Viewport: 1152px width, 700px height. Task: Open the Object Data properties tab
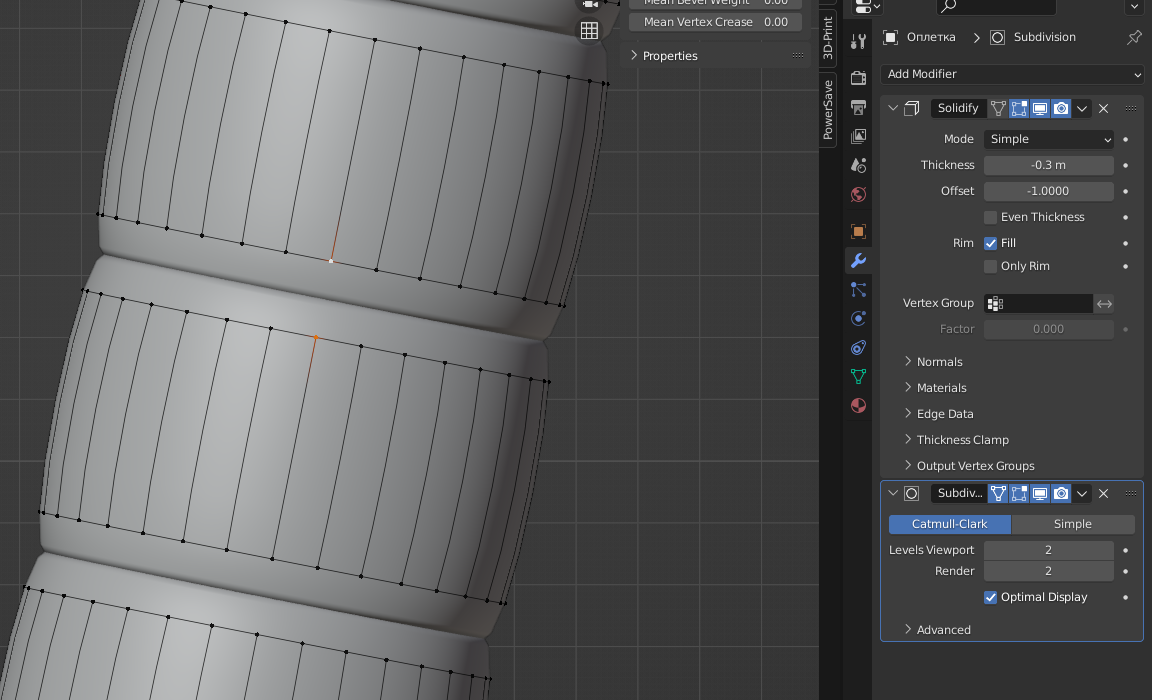(x=858, y=376)
